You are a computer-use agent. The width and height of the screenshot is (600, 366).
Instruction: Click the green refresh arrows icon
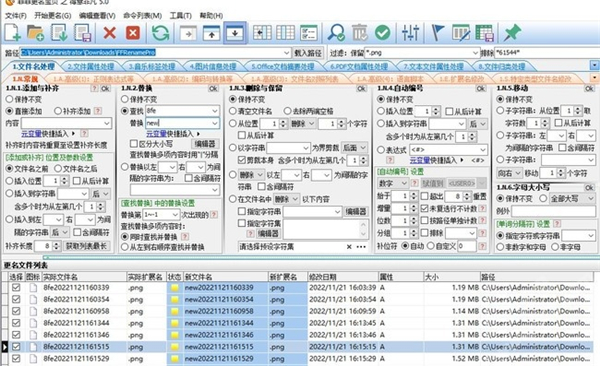(x=160, y=33)
